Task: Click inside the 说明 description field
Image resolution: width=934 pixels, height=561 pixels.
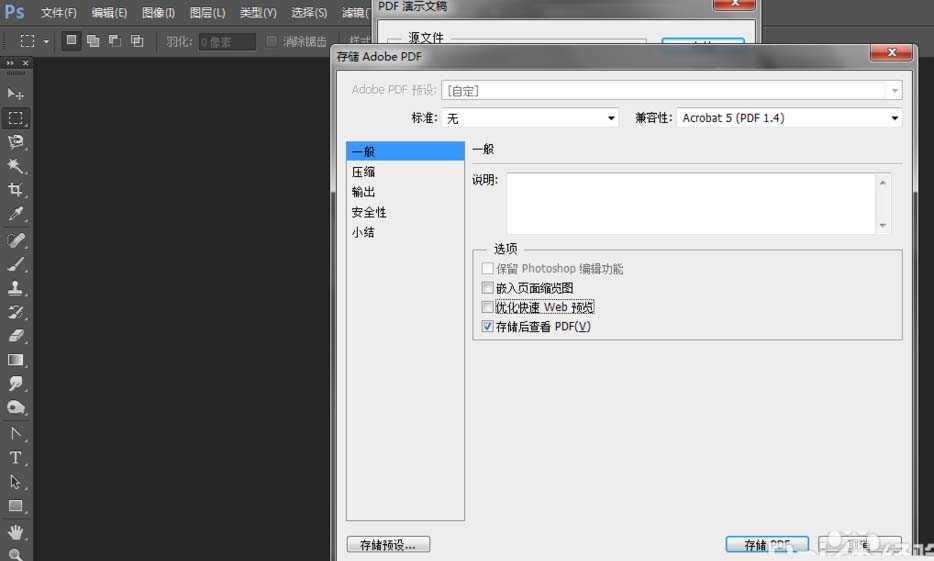Action: (690, 203)
